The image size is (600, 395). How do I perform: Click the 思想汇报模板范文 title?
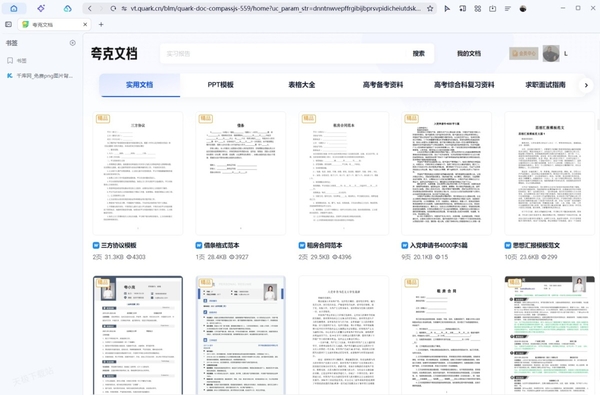coord(536,245)
